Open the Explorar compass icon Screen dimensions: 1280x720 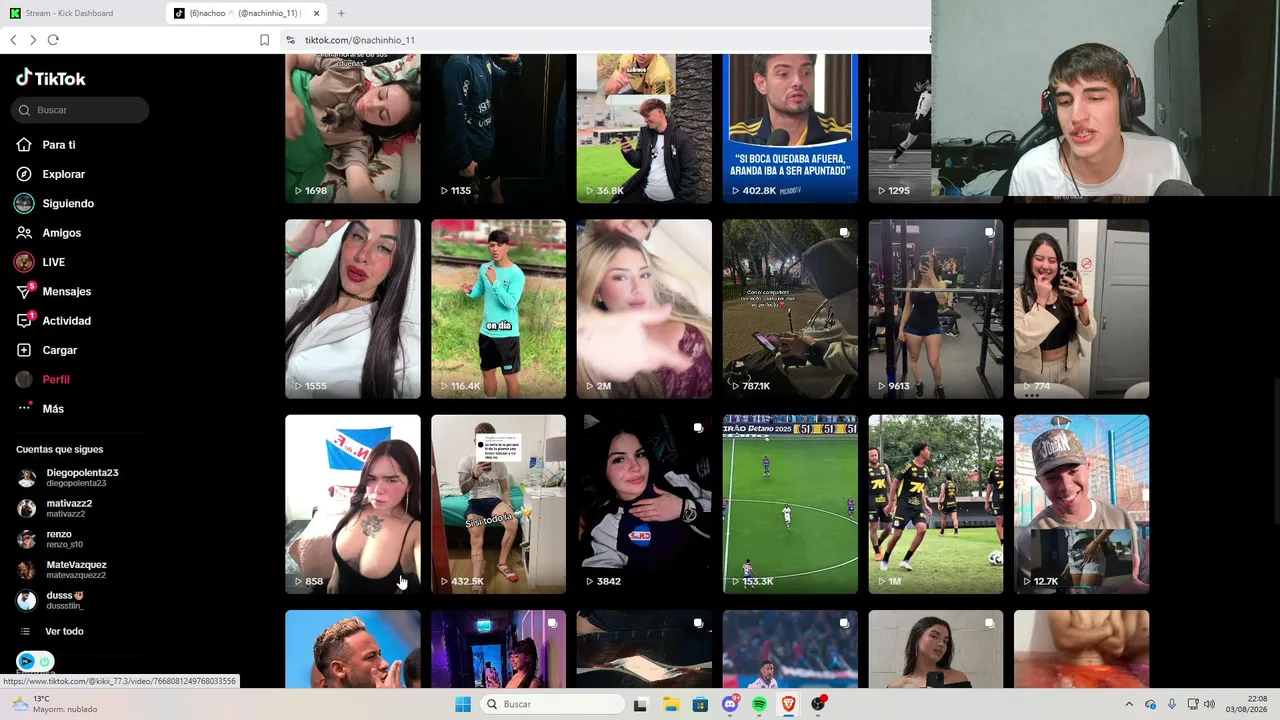[24, 174]
